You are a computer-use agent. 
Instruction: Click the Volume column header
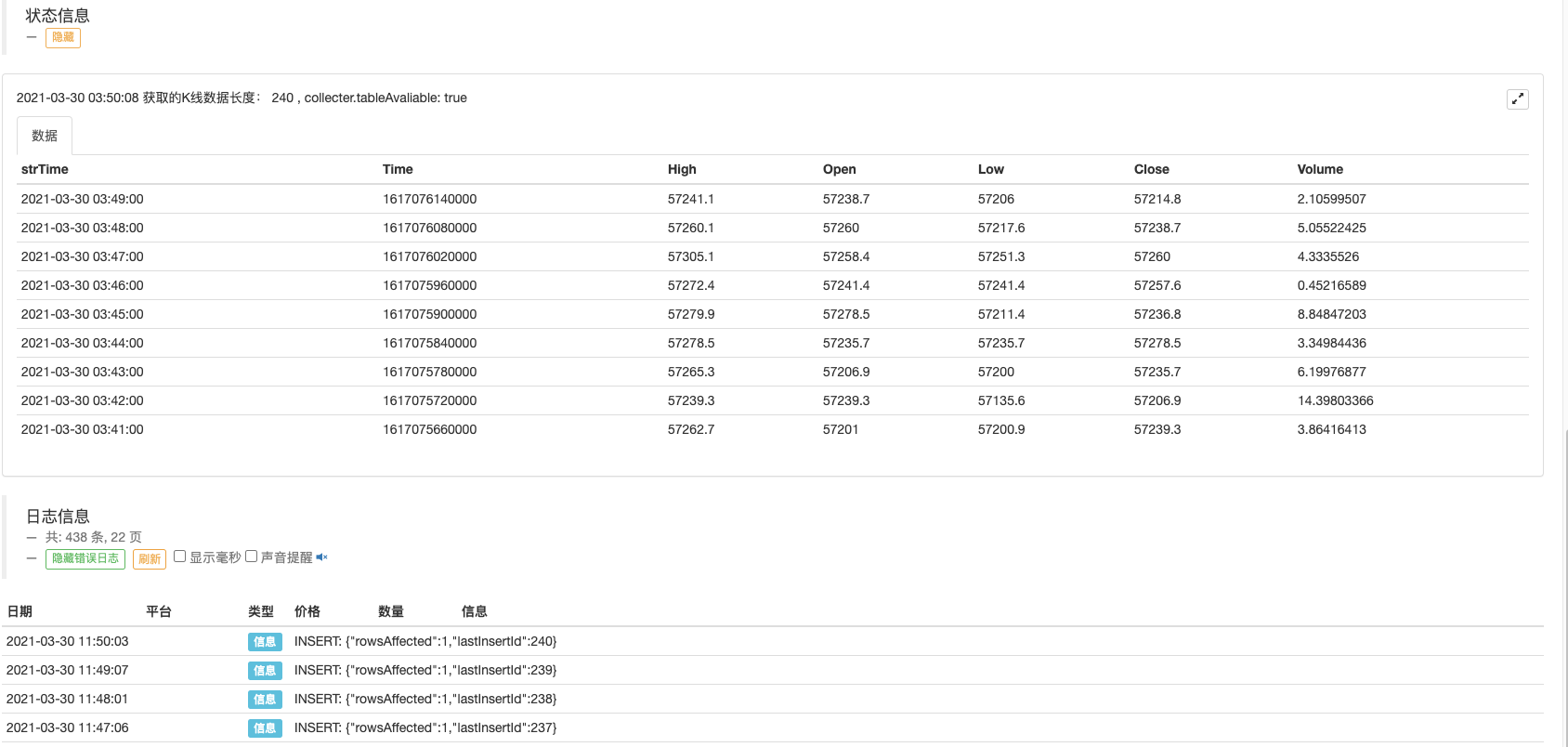click(x=1320, y=169)
